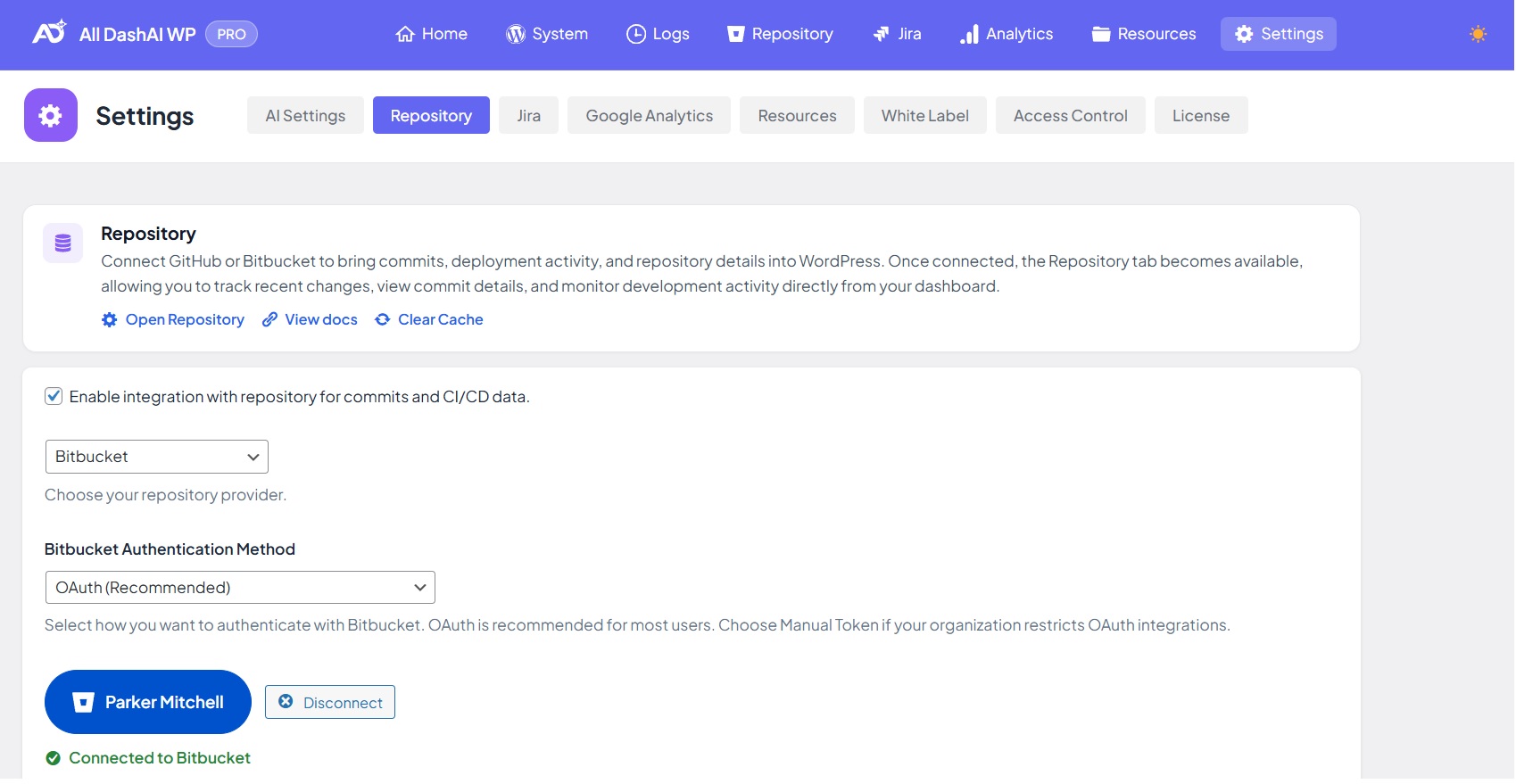Open Resources folder in top navigation
This screenshot has width=1516, height=784.
(1143, 34)
